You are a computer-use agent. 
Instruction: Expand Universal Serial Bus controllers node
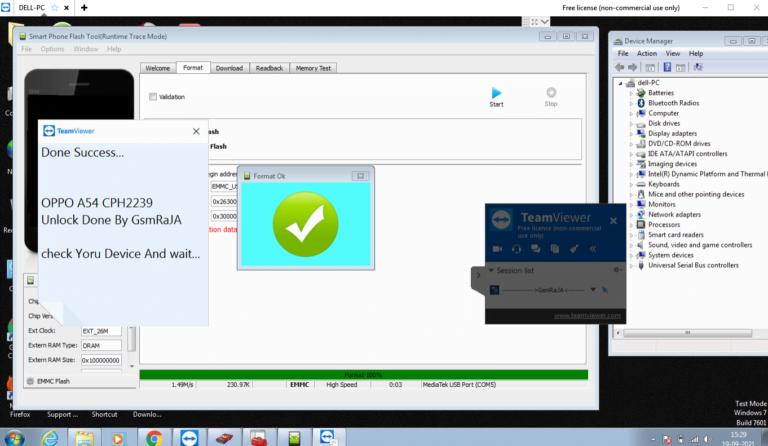tap(631, 265)
